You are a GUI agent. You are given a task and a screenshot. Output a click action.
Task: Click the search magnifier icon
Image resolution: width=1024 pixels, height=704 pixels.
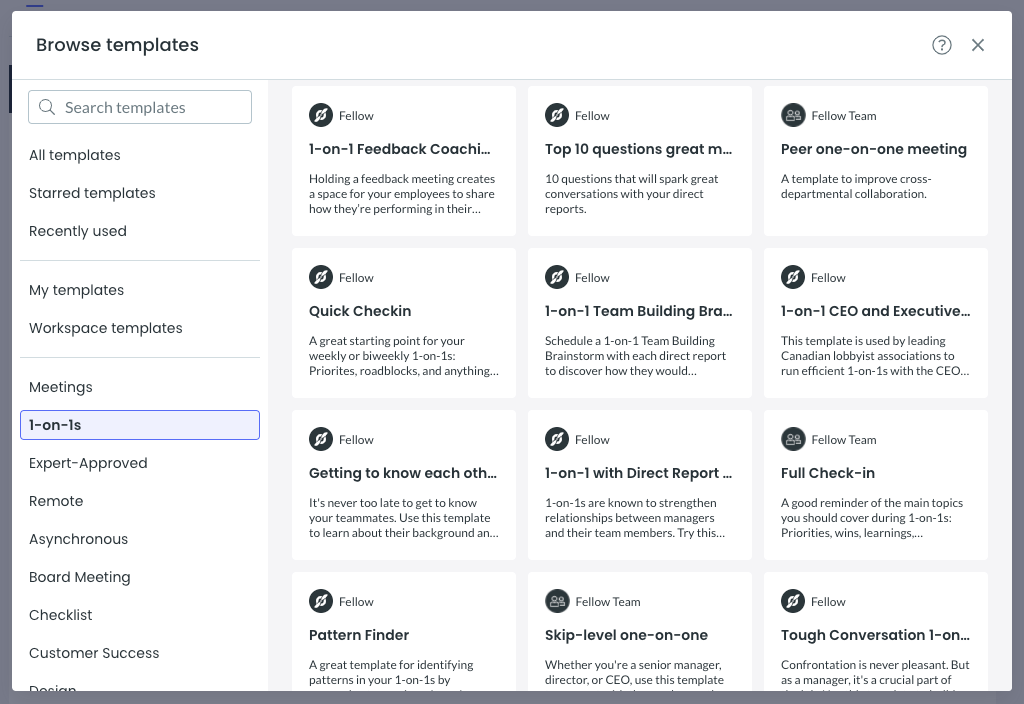(x=46, y=107)
